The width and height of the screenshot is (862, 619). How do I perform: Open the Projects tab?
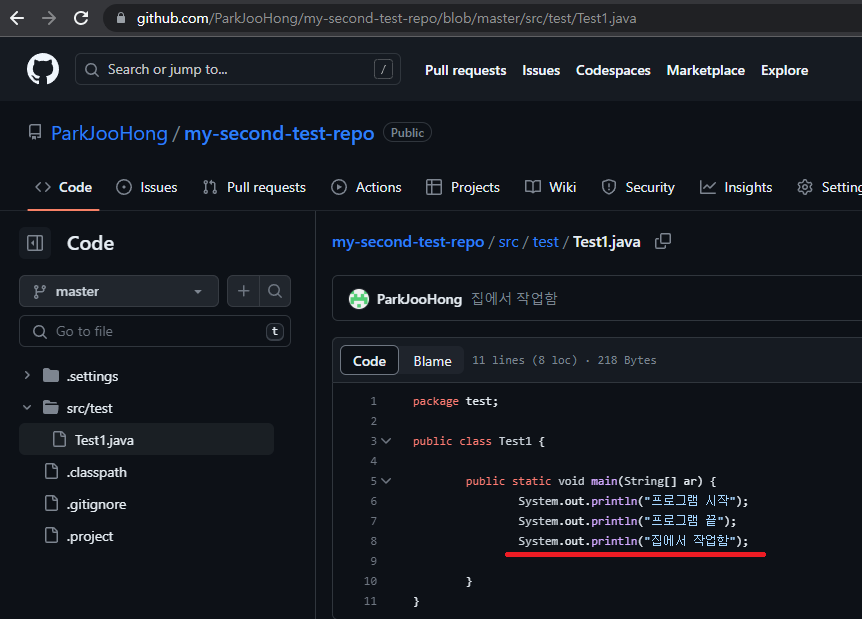pos(463,187)
